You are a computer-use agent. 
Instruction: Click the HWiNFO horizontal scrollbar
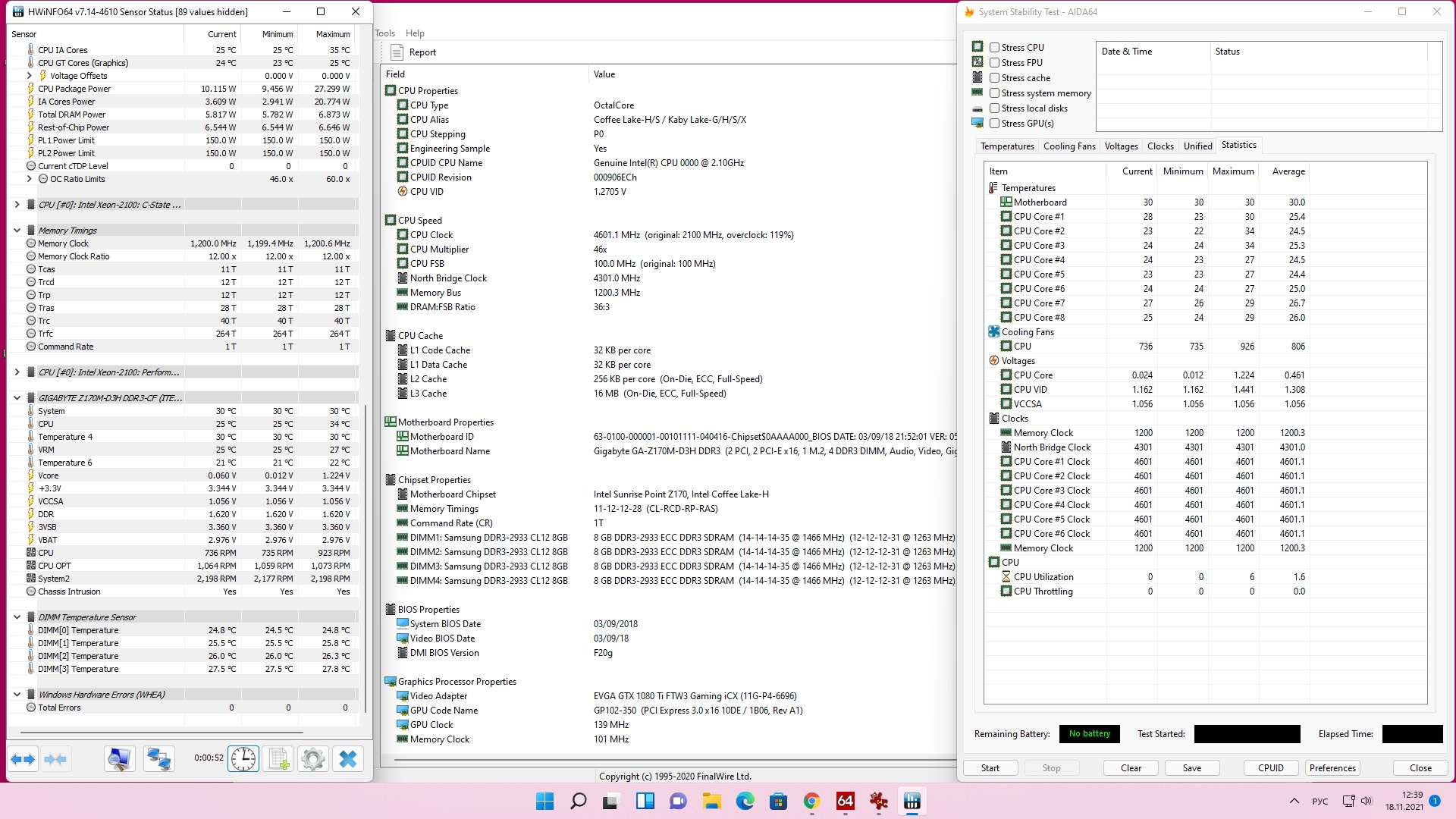162,733
